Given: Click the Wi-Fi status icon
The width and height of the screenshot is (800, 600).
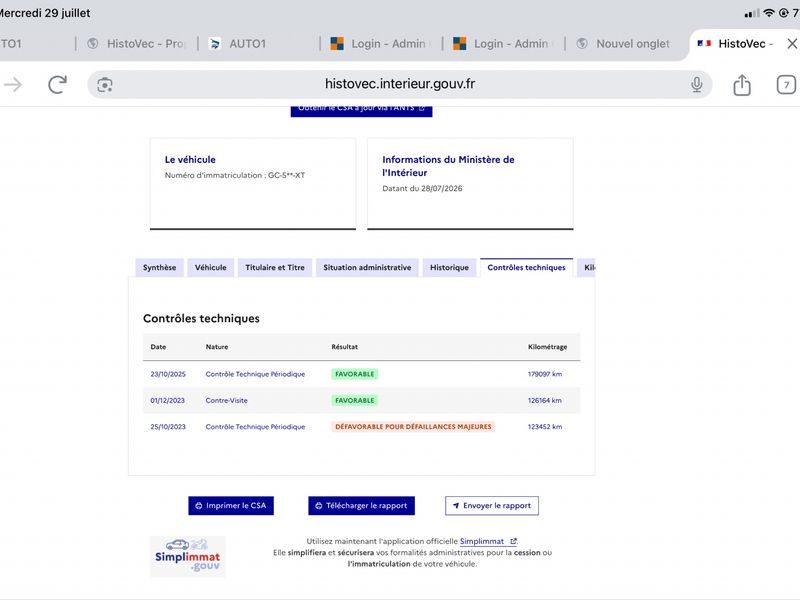Looking at the screenshot, I should click(768, 13).
